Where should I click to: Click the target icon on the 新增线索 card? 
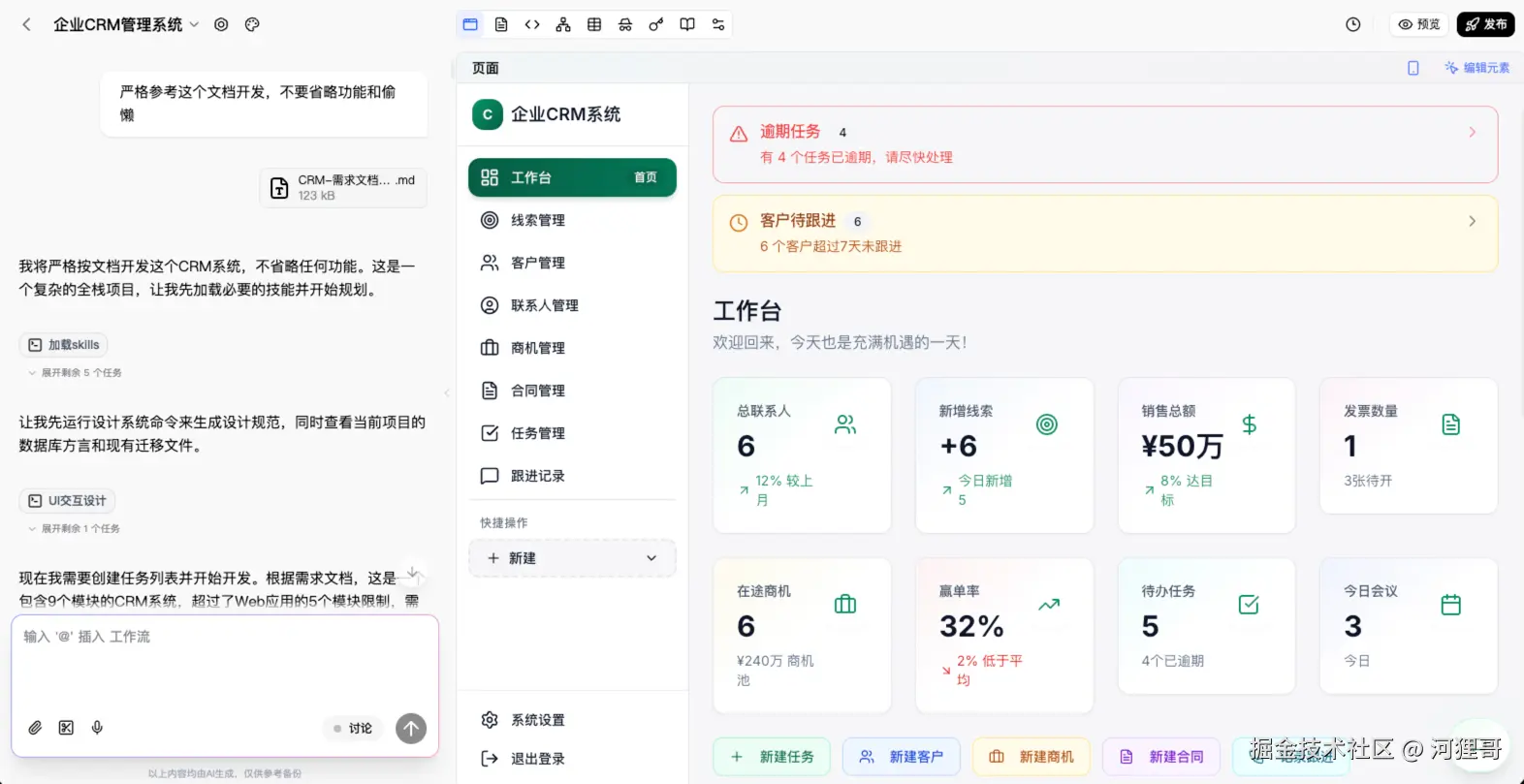[x=1047, y=424]
